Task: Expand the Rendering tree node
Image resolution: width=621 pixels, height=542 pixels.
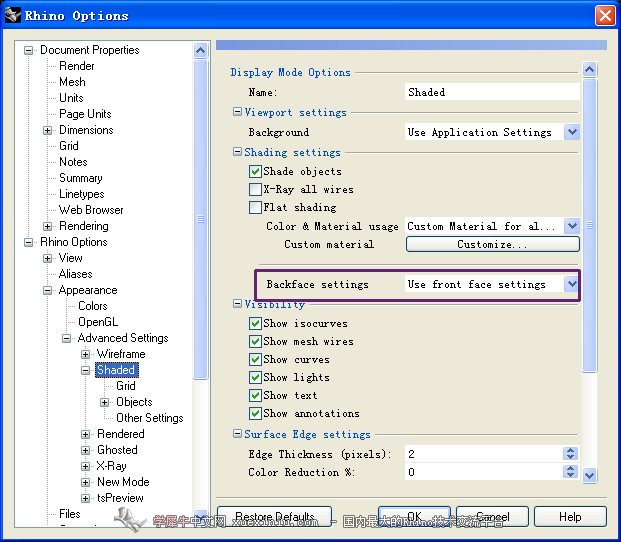Action: click(47, 226)
